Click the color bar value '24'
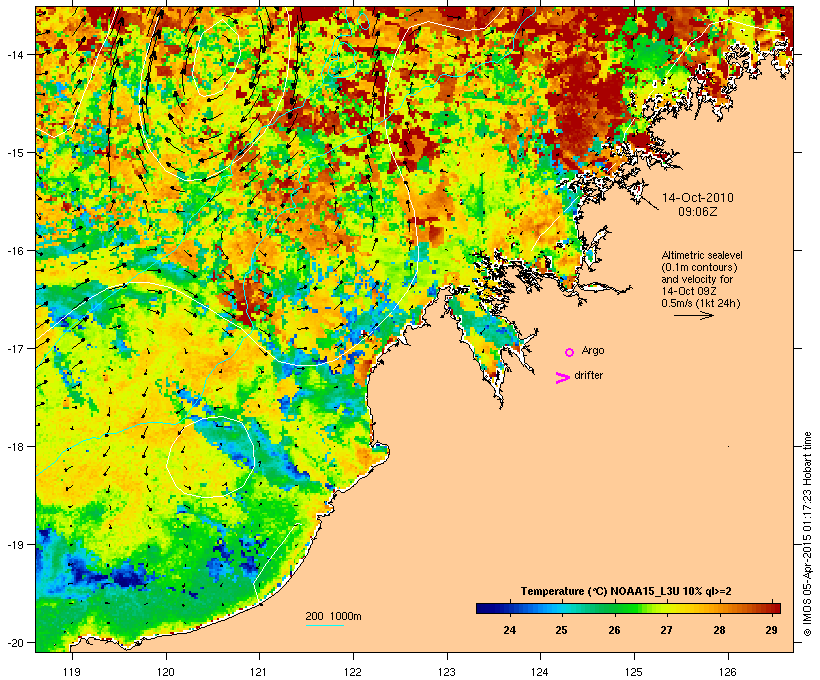The width and height of the screenshot is (820, 680). coord(509,630)
